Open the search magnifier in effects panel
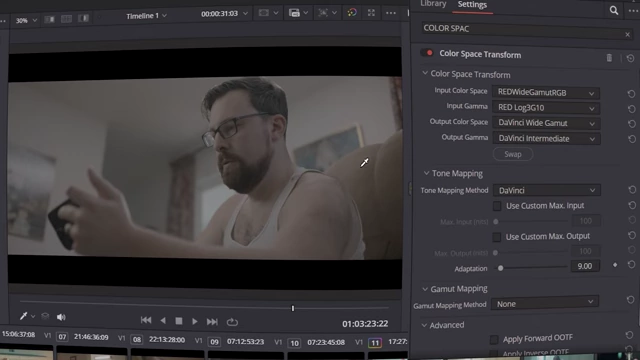 (613, 11)
